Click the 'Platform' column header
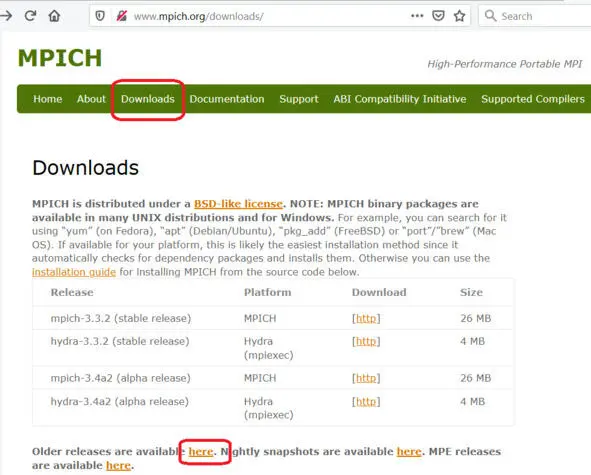The image size is (591, 475). click(268, 293)
